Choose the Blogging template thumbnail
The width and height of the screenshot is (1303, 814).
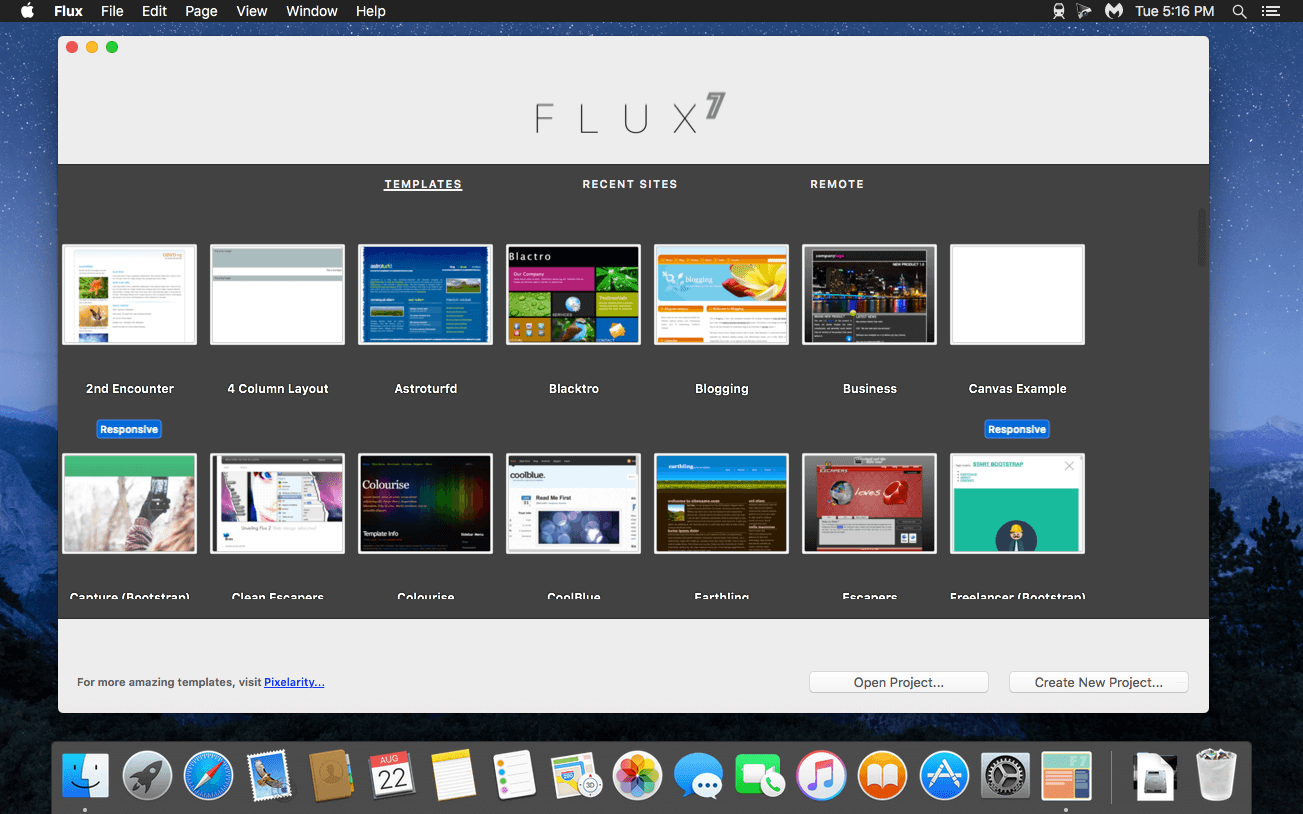click(722, 294)
